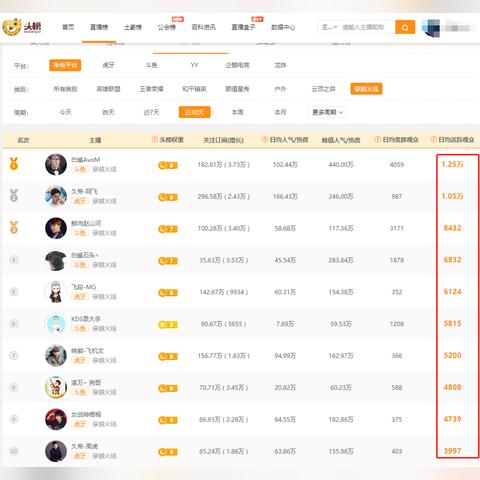Image resolution: width=480 pixels, height=480 pixels.
Task: Click the 1.25万 active viewers value
Action: pyautogui.click(x=452, y=164)
